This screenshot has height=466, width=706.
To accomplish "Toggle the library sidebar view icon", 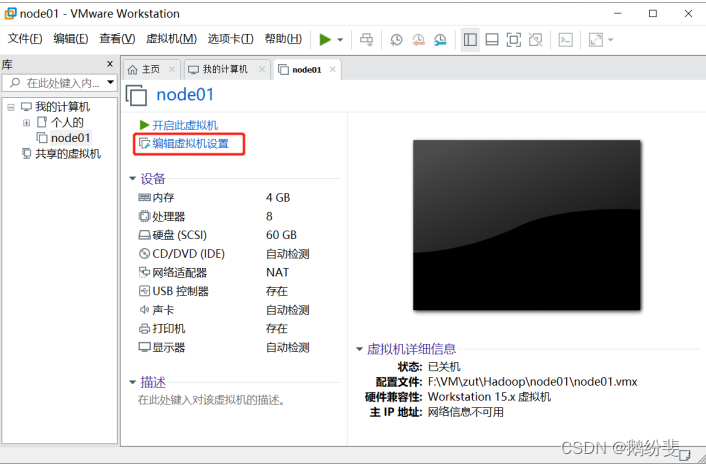I will [x=470, y=40].
